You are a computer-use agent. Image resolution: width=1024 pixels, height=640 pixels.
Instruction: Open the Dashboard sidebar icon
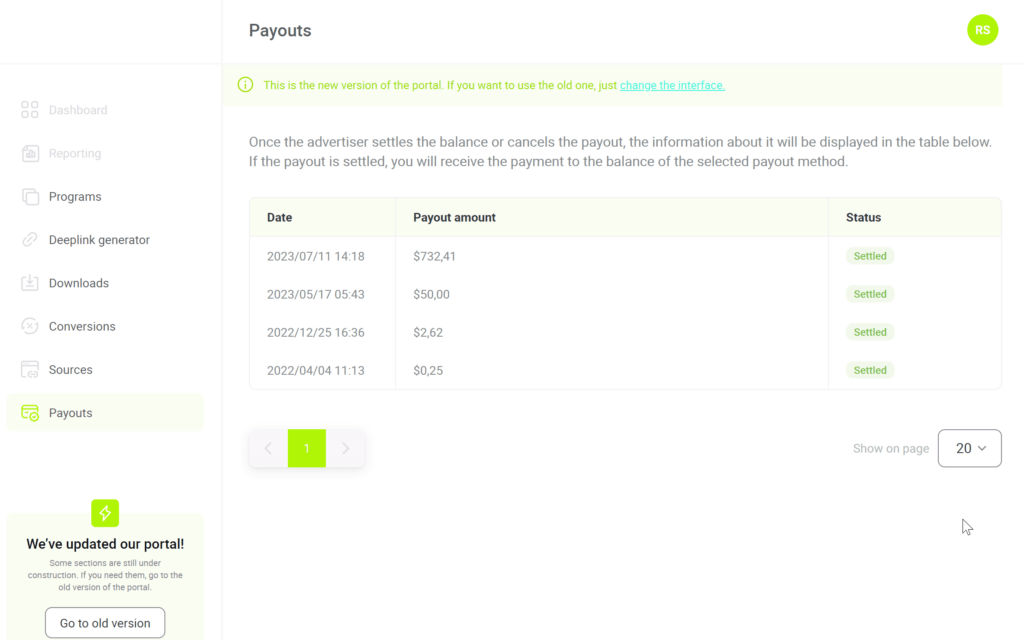pyautogui.click(x=30, y=109)
